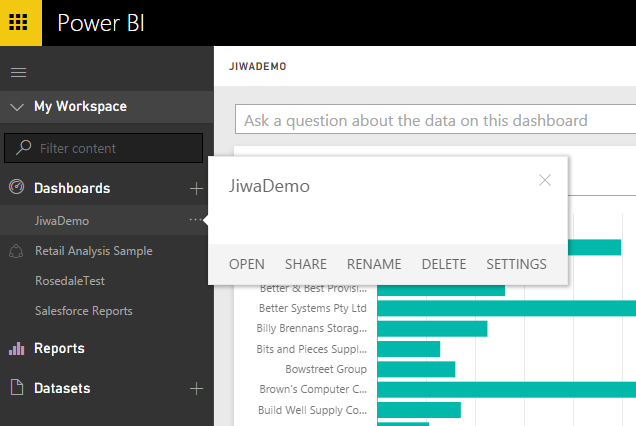Click the Datasets document icon
636x426 pixels.
click(17, 387)
